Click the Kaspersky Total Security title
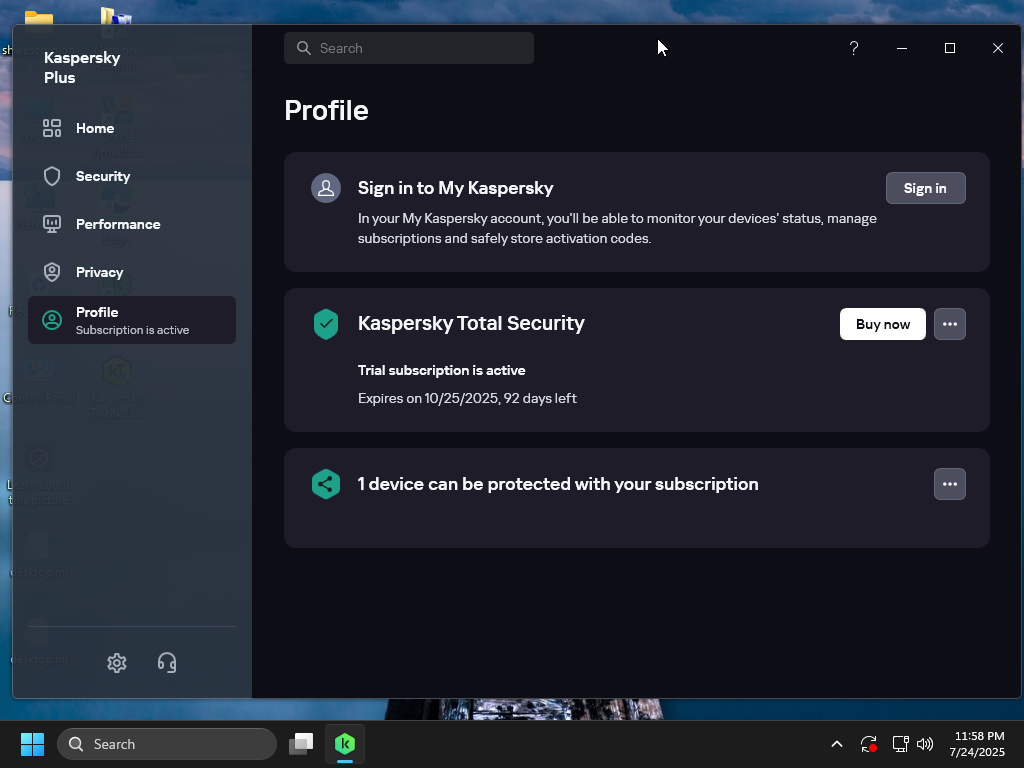This screenshot has height=768, width=1024. (x=471, y=323)
